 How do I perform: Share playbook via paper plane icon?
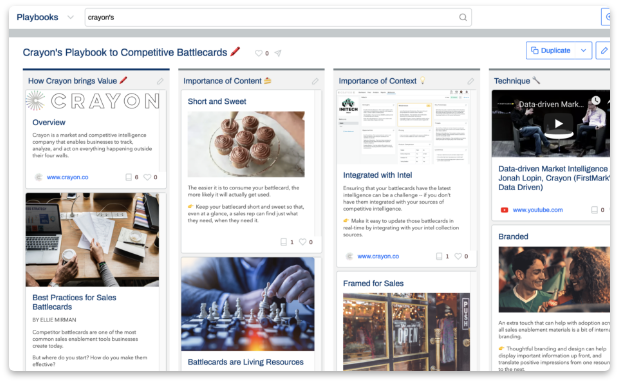pyautogui.click(x=278, y=53)
